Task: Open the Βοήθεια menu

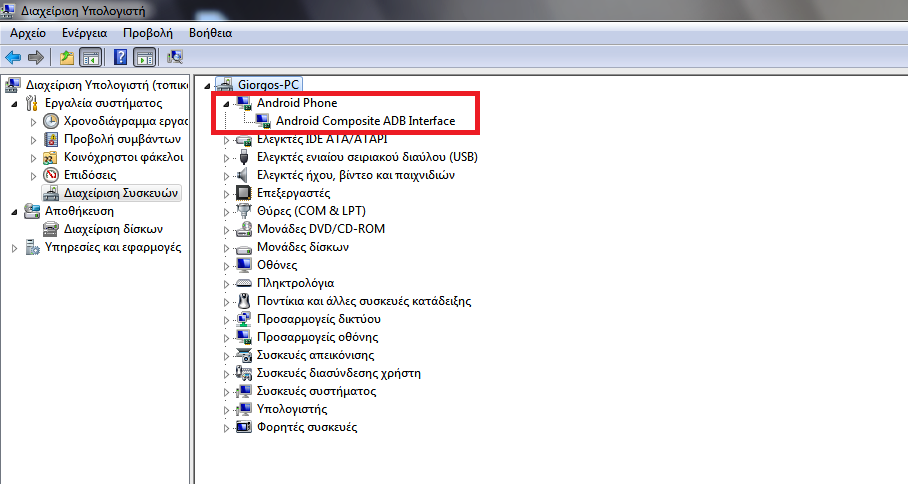Action: 211,33
